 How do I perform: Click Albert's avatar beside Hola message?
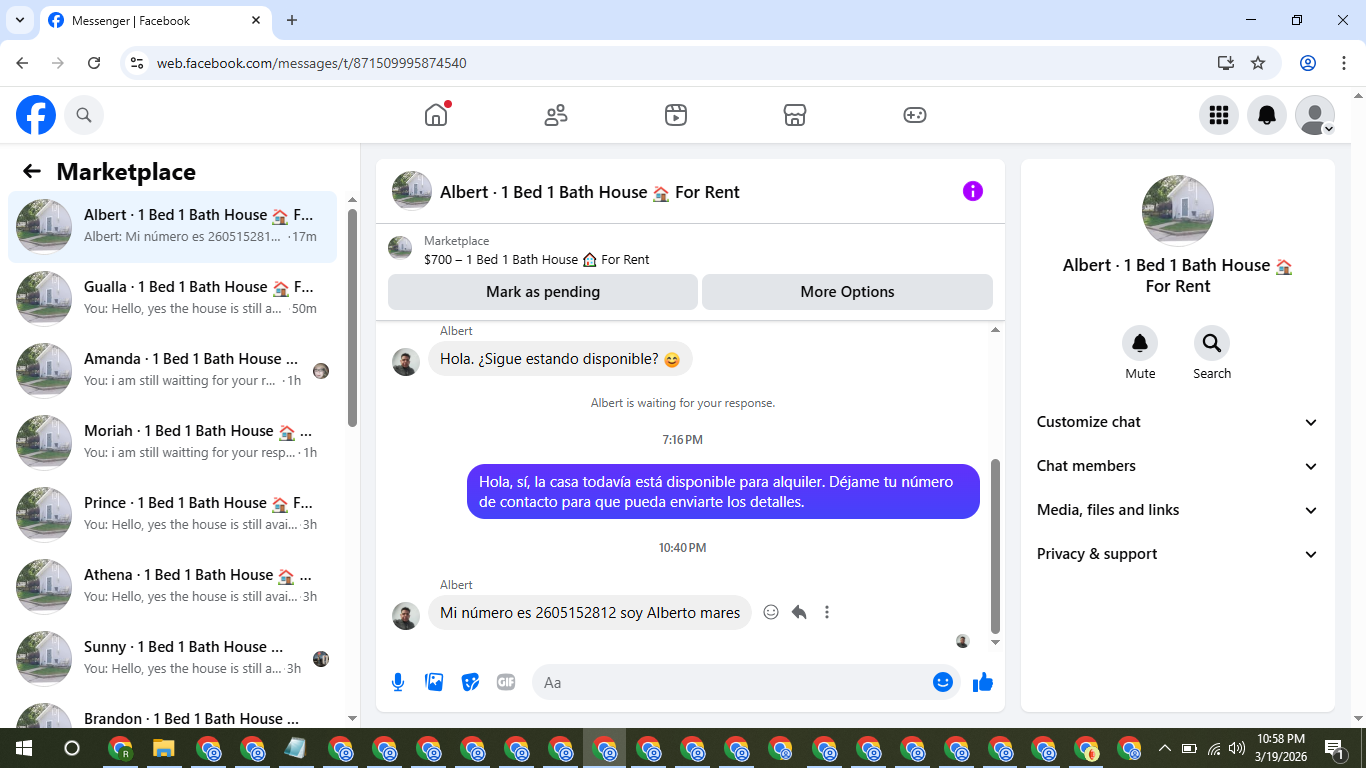406,362
